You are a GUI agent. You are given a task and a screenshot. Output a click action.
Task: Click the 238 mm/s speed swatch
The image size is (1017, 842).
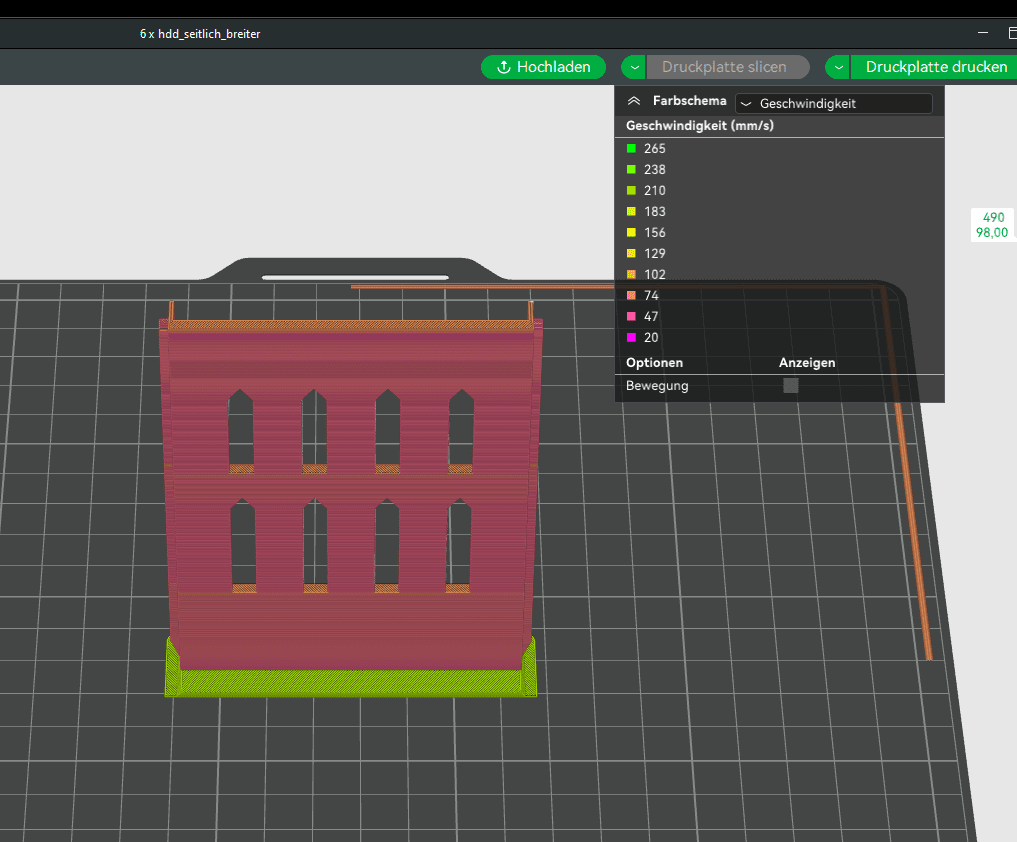tap(631, 170)
